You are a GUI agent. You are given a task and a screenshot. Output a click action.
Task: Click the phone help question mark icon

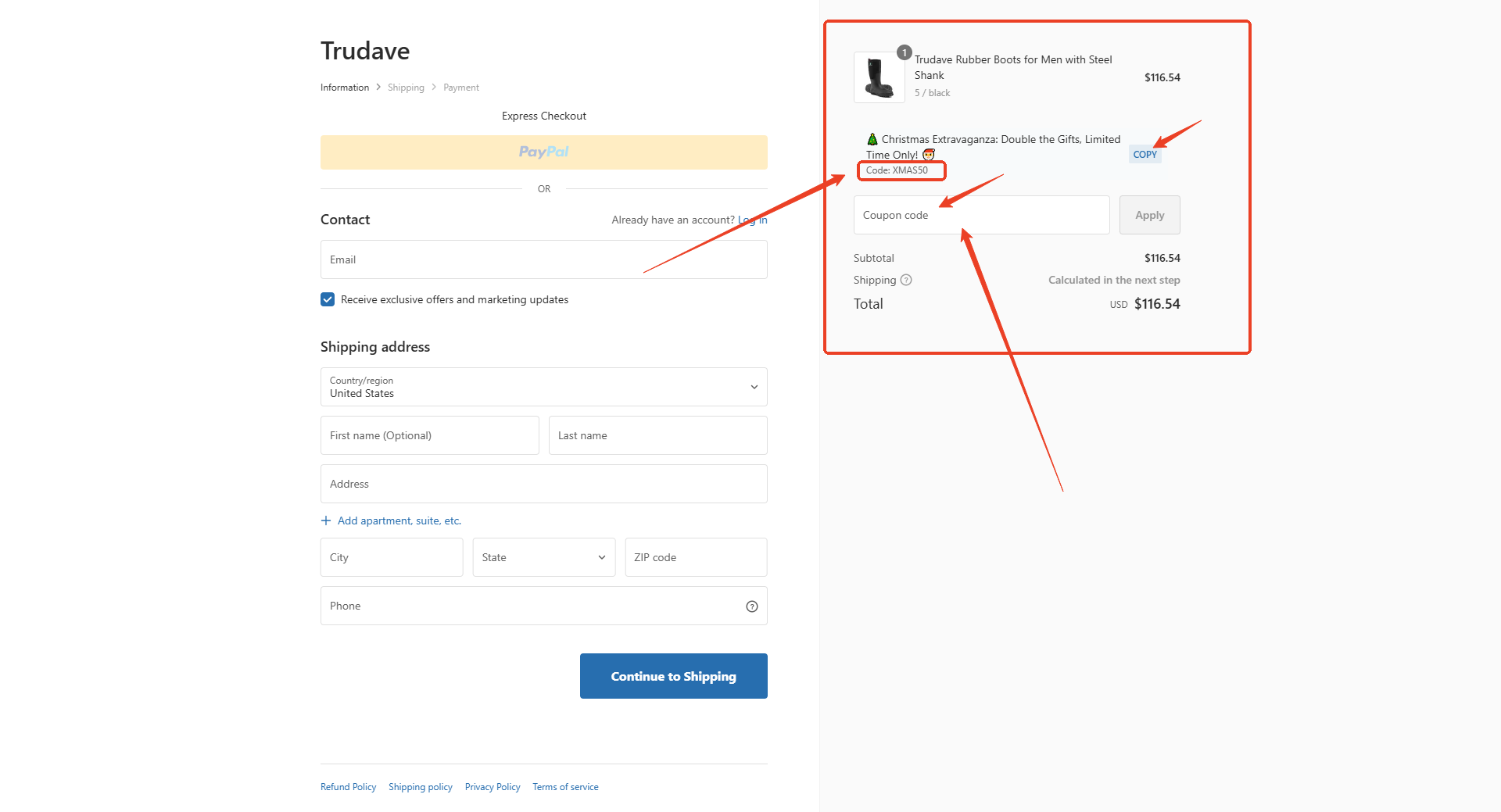pos(752,606)
